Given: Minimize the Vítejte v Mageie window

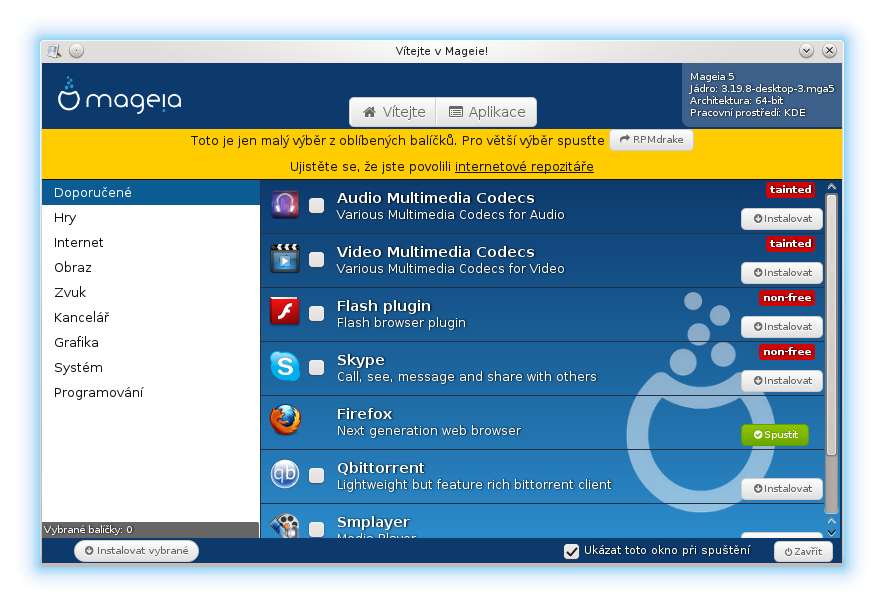Looking at the screenshot, I should [806, 51].
